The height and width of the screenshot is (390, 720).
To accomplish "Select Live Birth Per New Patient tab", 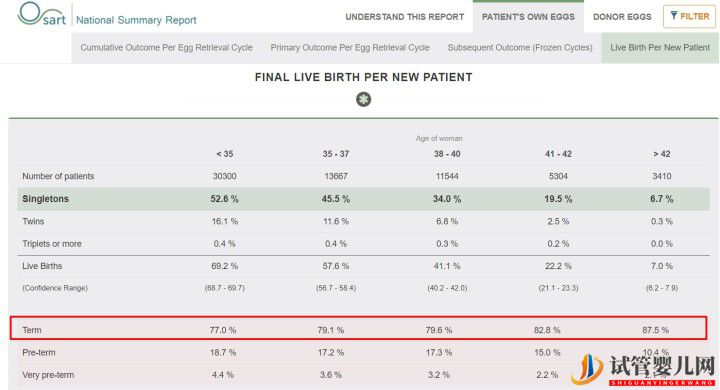I will click(x=660, y=47).
